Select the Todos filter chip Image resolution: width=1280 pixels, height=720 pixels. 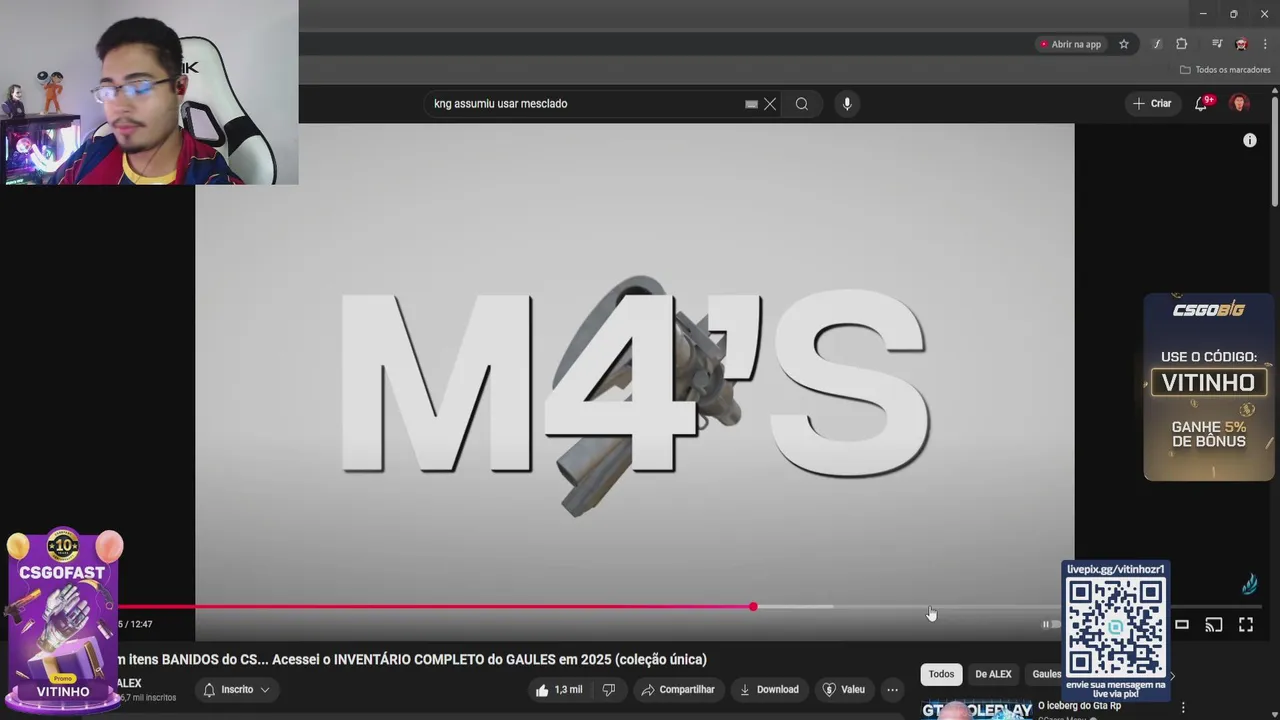point(941,674)
